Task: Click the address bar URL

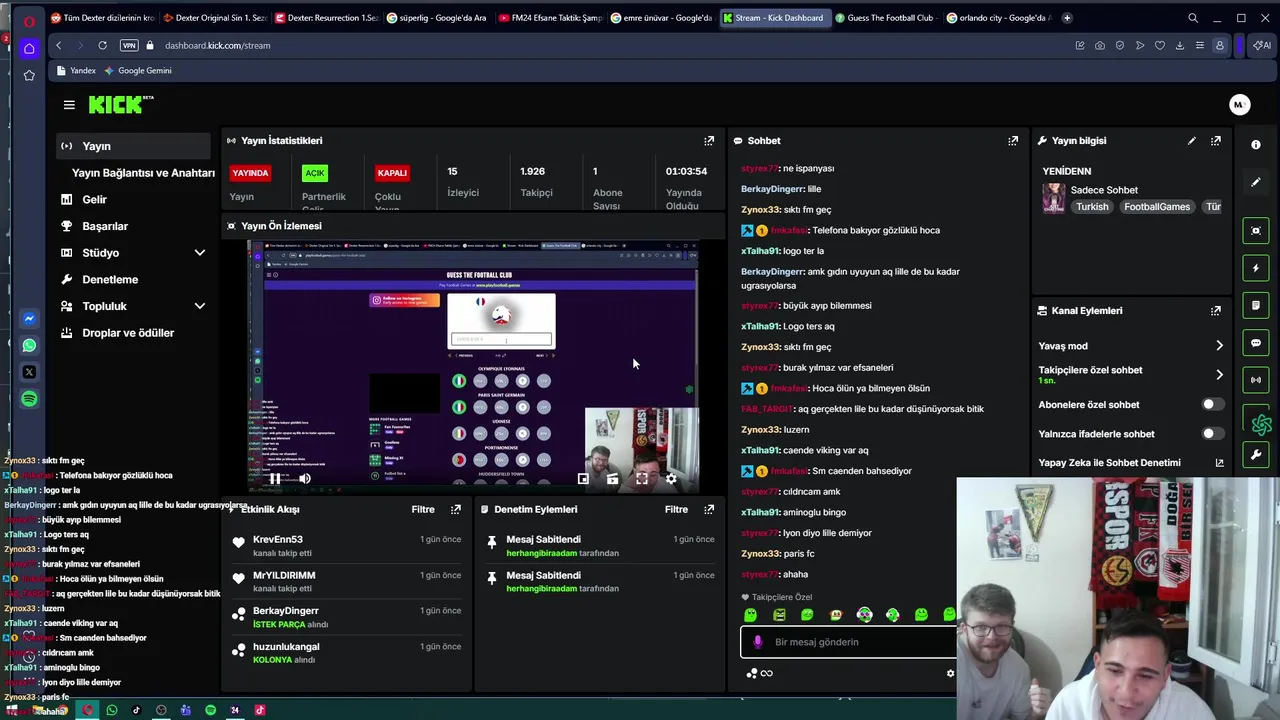Action: coord(217,45)
